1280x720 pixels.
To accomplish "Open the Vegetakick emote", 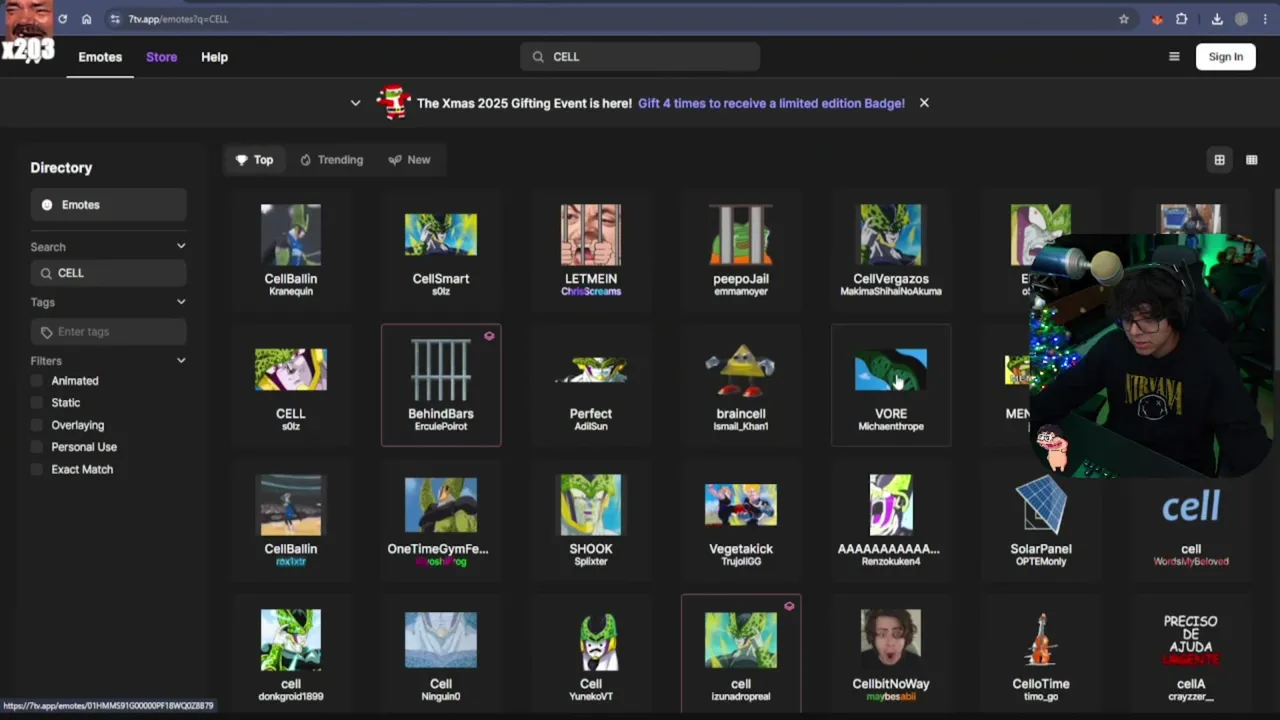I will [x=741, y=520].
